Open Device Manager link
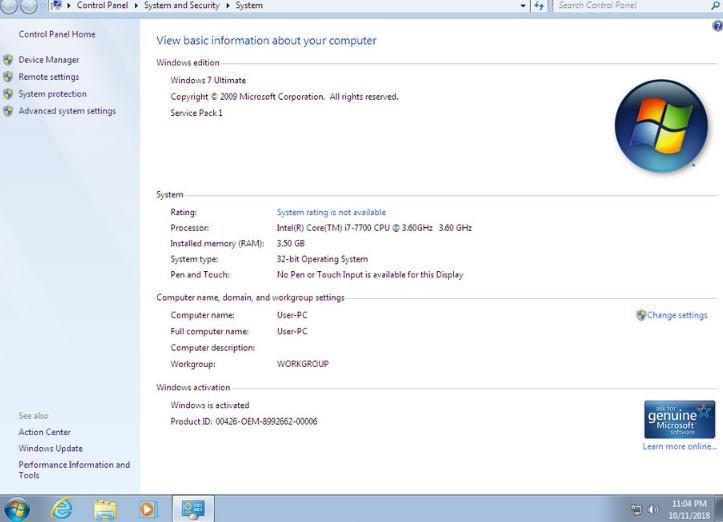This screenshot has width=723, height=522. point(49,60)
